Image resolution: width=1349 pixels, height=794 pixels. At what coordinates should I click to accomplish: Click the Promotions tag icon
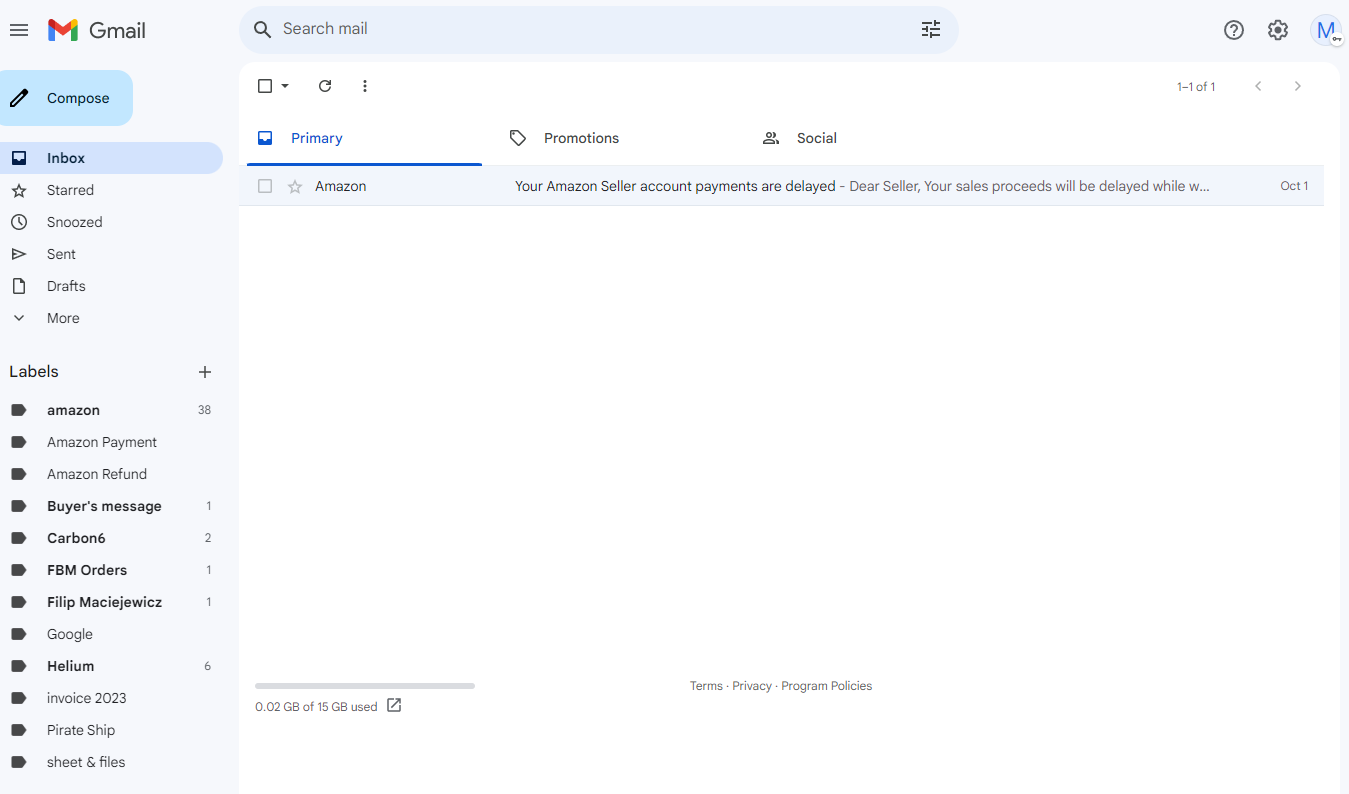518,138
